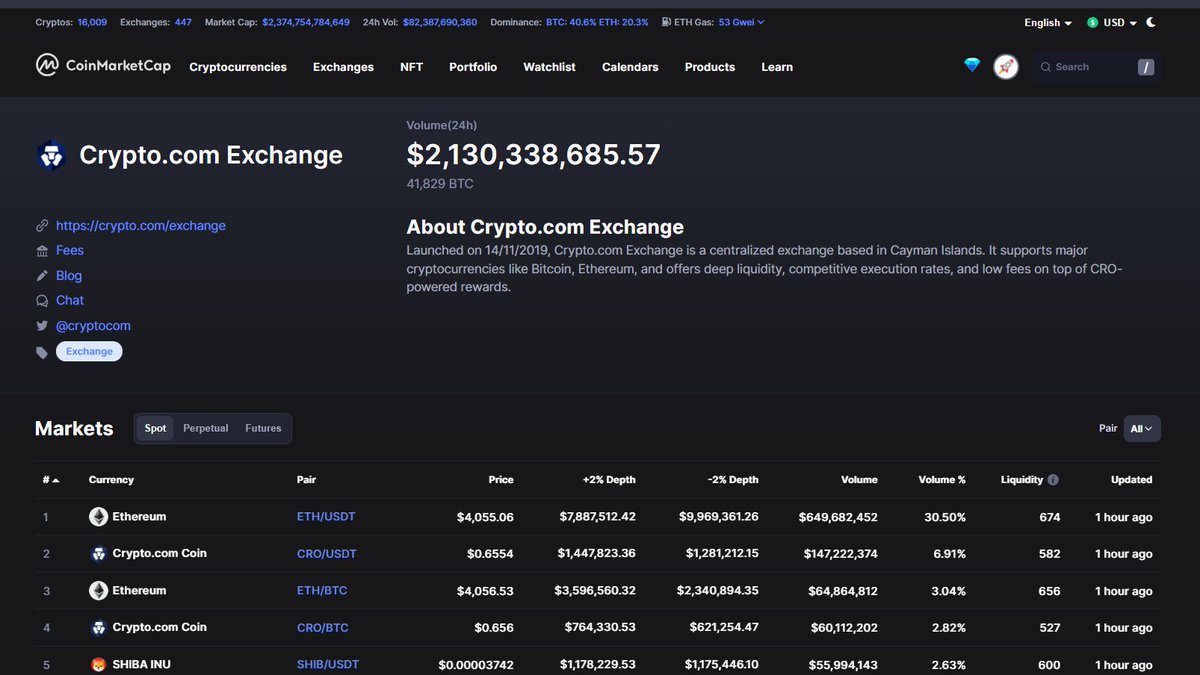Screen dimensions: 1200x675
Task: Click the SHIBA INU coin icon
Action: coord(98,665)
